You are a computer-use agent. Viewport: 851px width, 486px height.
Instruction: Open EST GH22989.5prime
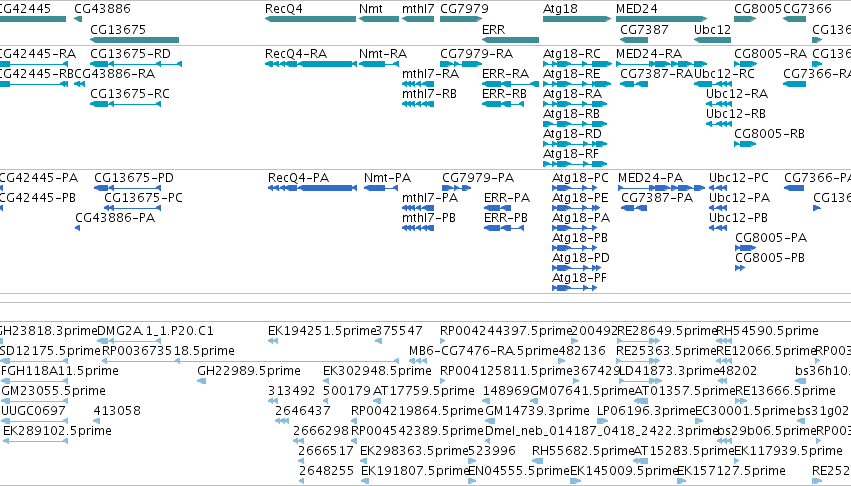pyautogui.click(x=201, y=381)
